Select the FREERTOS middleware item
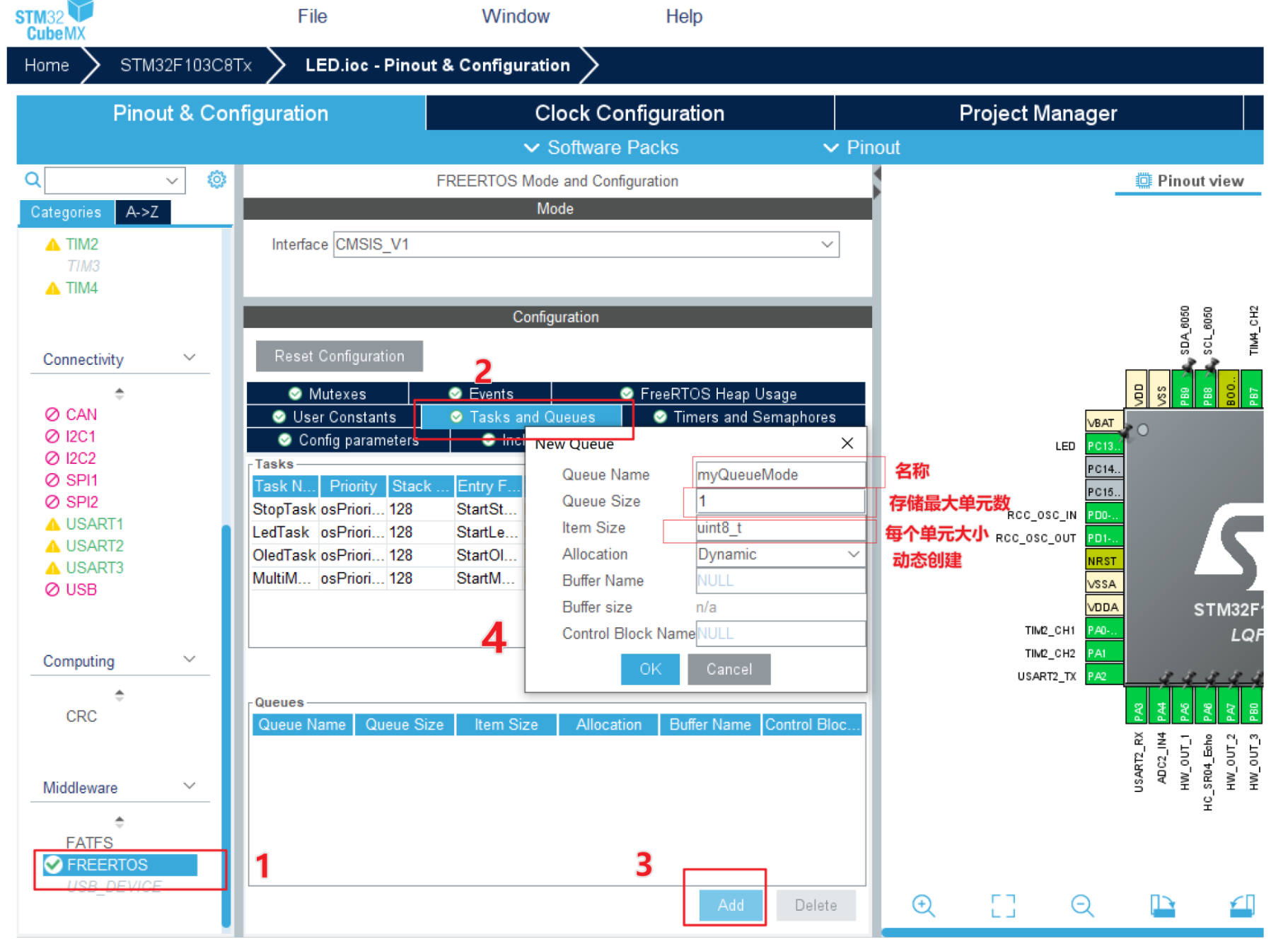The height and width of the screenshot is (944, 1288). (120, 865)
